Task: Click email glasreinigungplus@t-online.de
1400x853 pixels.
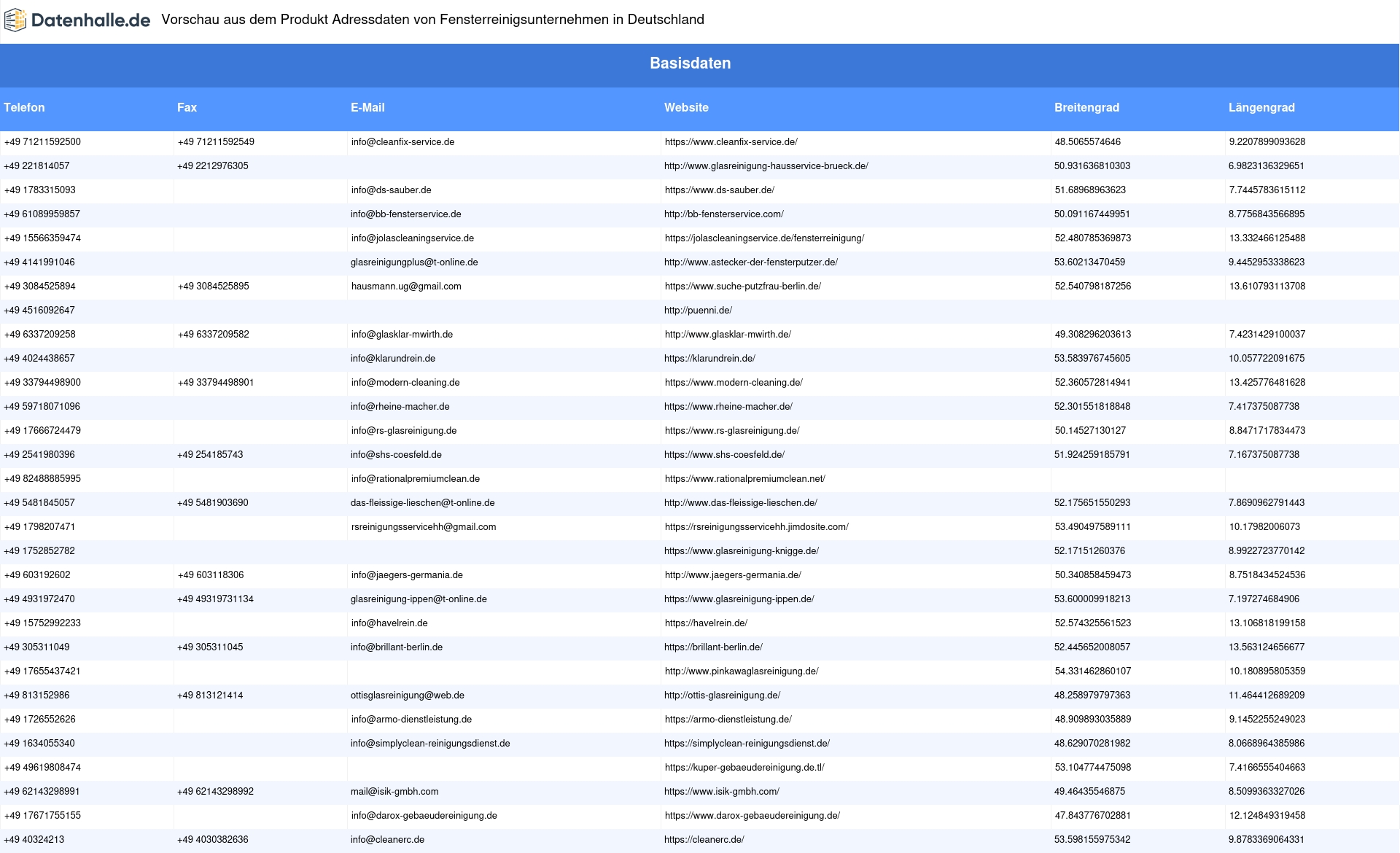Action: (x=414, y=262)
